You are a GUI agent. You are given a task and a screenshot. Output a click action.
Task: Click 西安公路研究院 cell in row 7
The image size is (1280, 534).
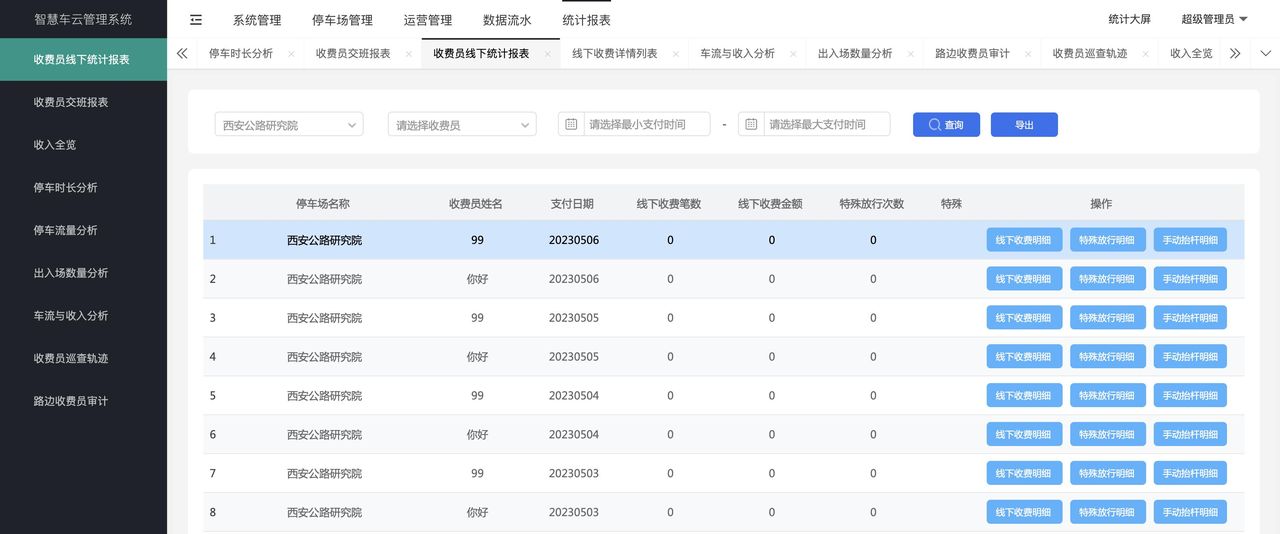click(x=324, y=474)
